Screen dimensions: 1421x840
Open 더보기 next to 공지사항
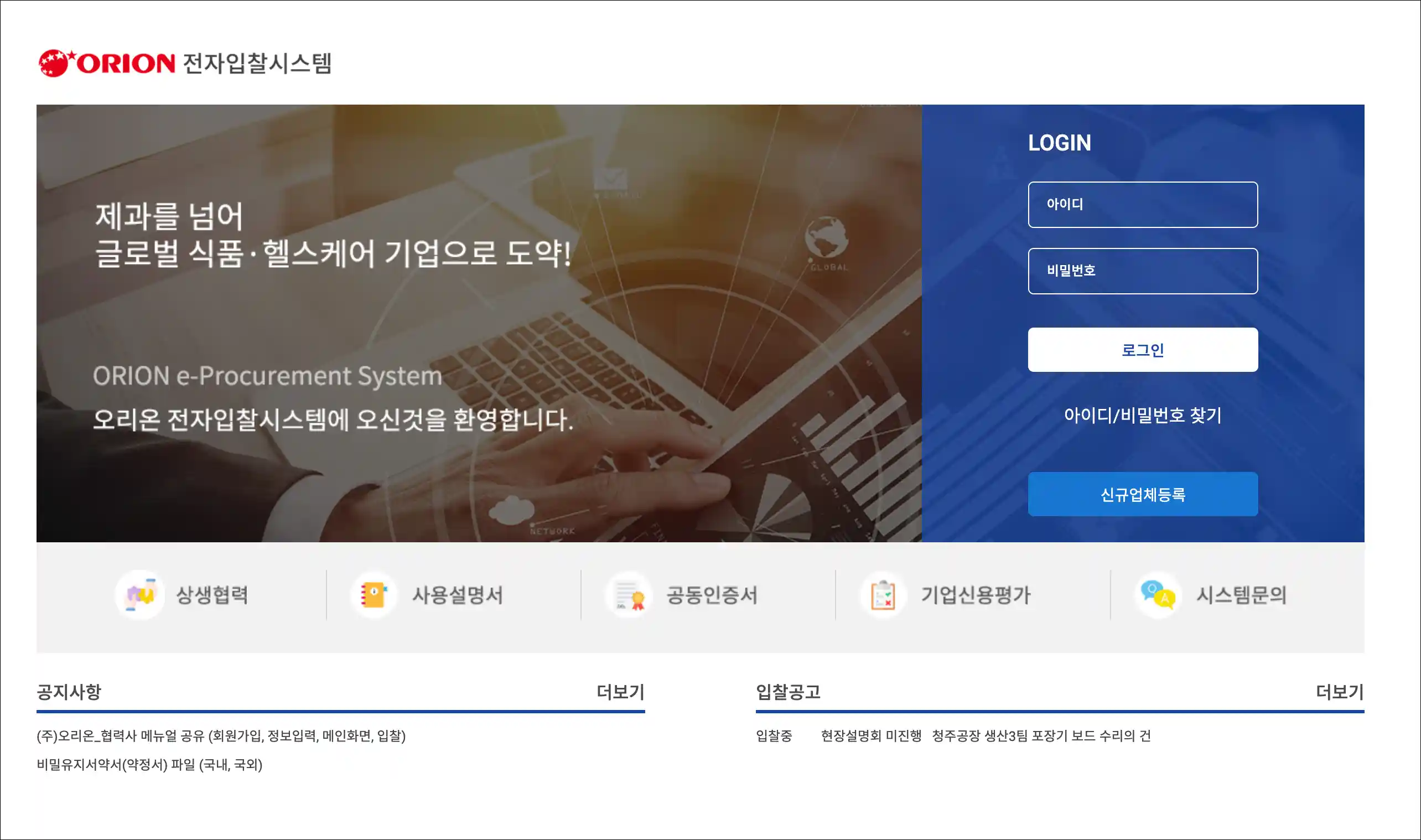pyautogui.click(x=621, y=691)
